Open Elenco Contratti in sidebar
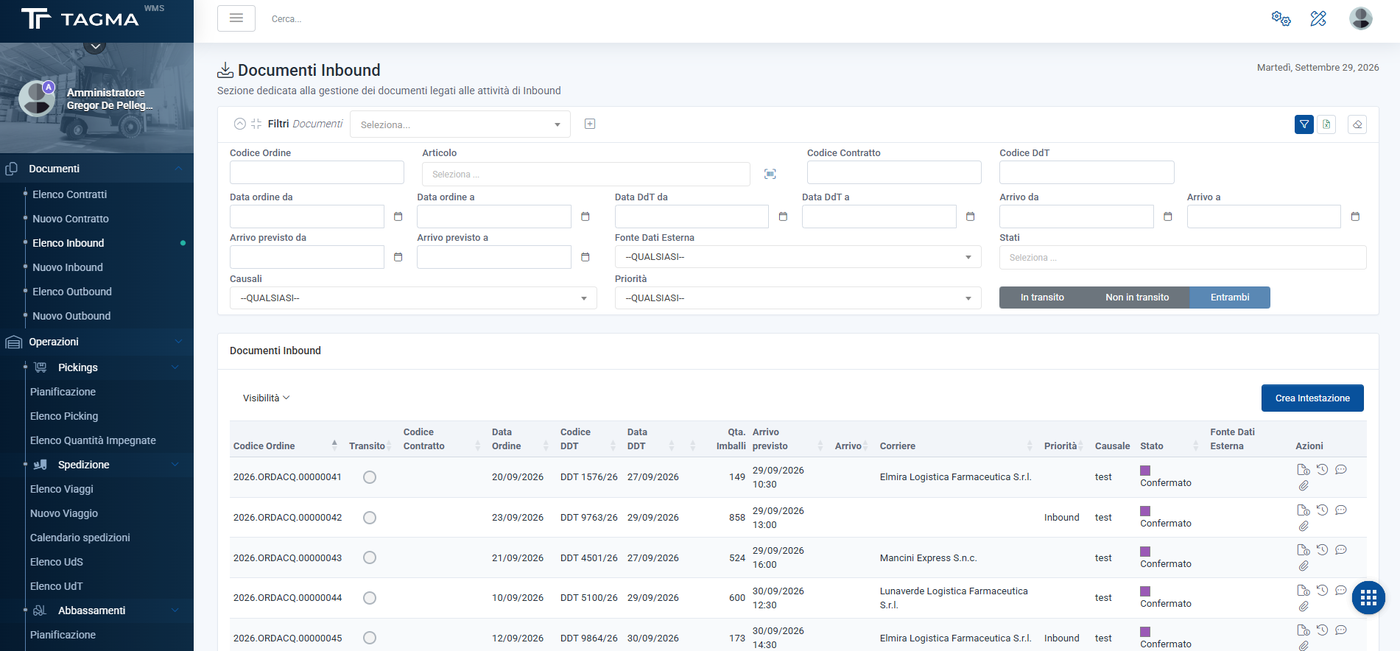 pos(69,194)
